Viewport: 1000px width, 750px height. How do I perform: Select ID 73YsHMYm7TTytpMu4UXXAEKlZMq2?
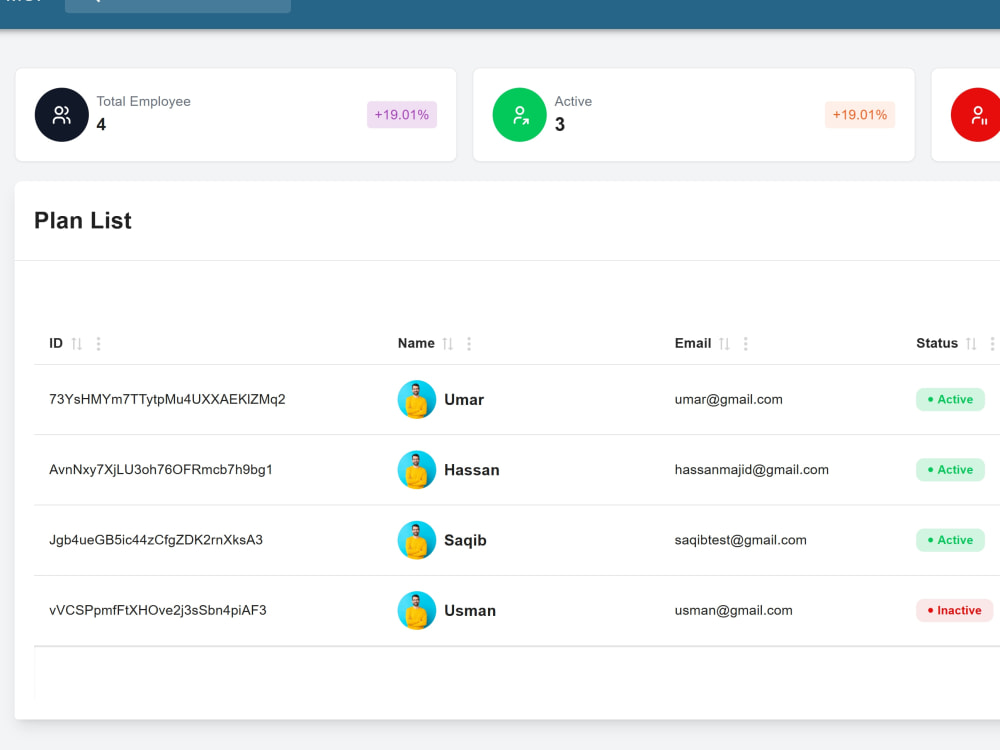pos(167,399)
